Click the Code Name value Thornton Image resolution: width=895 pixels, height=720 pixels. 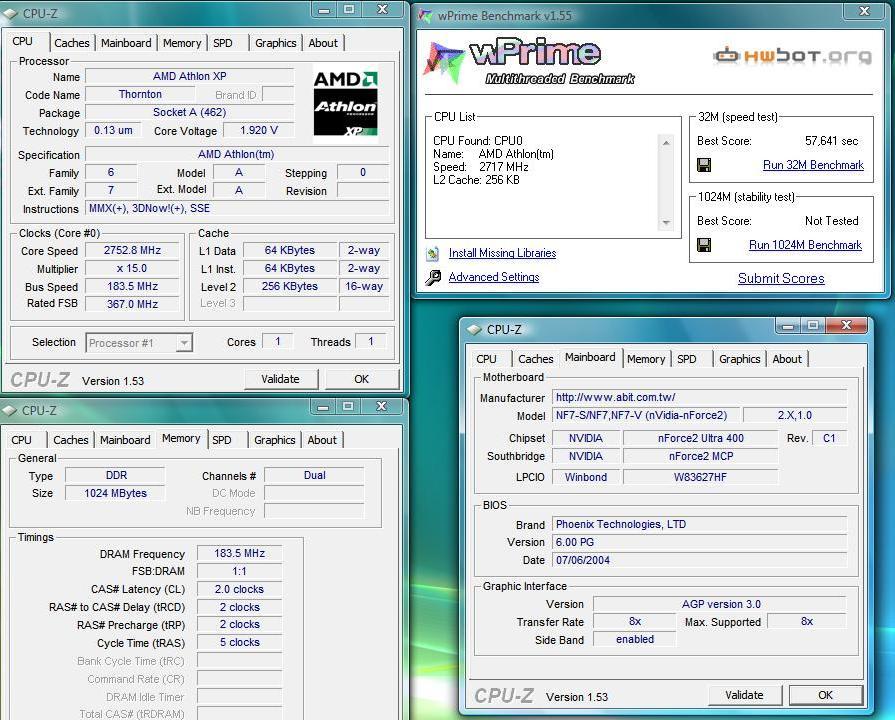pos(140,94)
